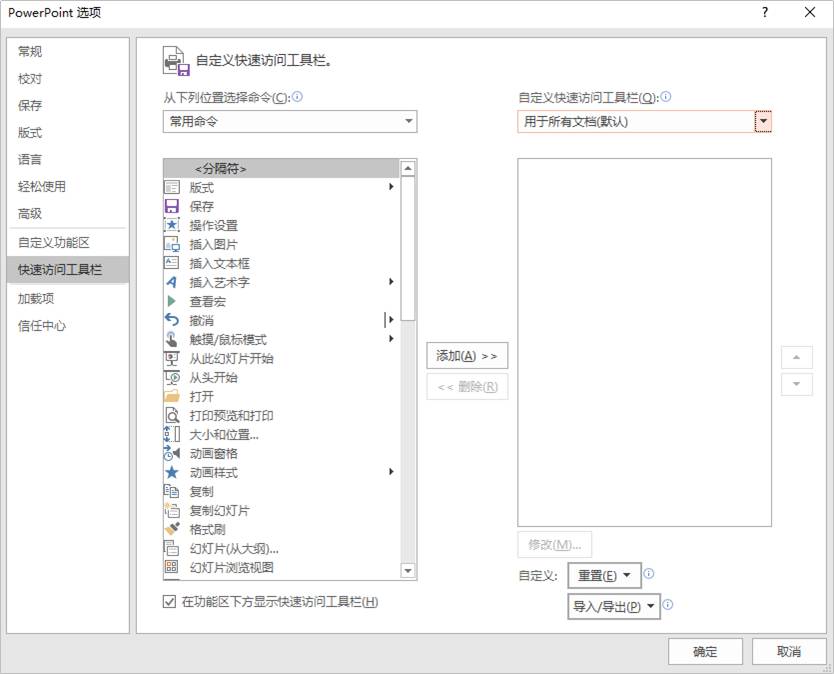Close the PowerPoint 选项 dialog
Screen dimensions: 834x674
[x=810, y=12]
